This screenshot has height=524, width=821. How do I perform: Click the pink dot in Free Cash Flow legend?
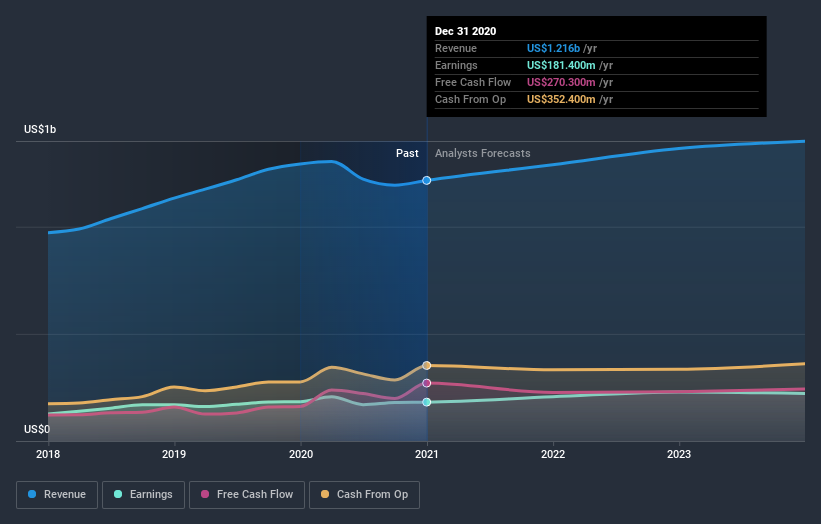click(205, 494)
